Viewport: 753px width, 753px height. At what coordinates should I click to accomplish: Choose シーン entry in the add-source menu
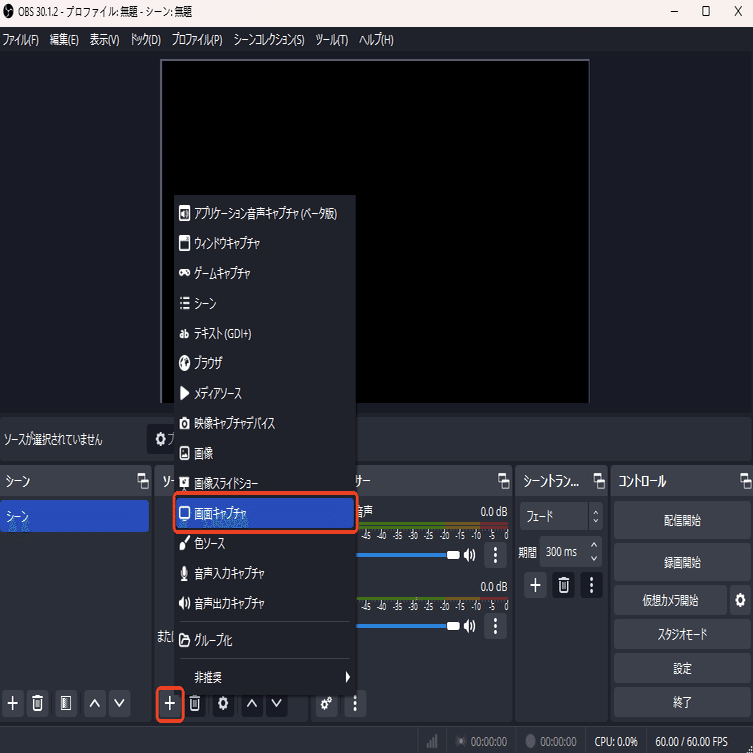point(265,303)
